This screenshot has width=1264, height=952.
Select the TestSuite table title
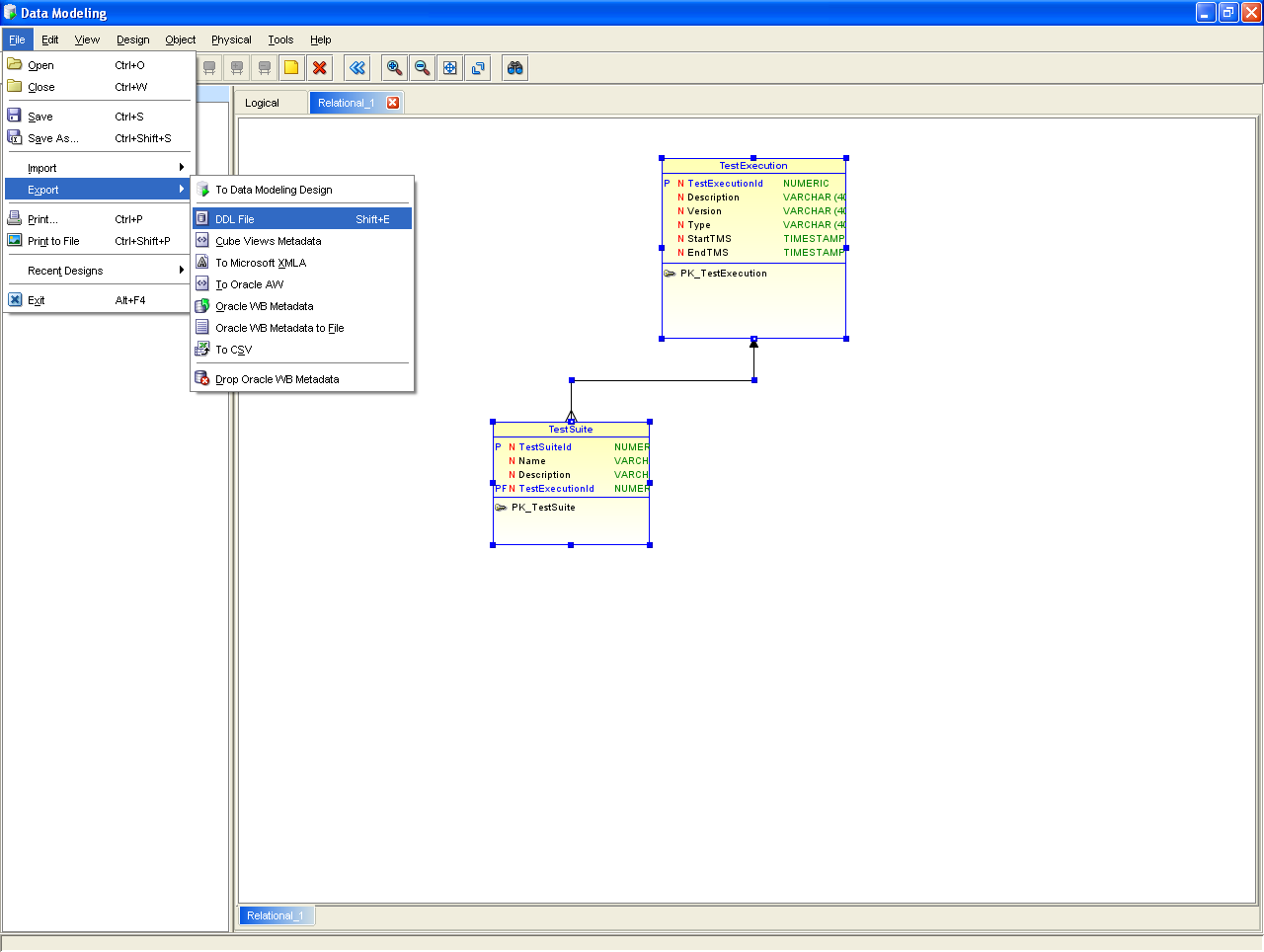pyautogui.click(x=571, y=430)
